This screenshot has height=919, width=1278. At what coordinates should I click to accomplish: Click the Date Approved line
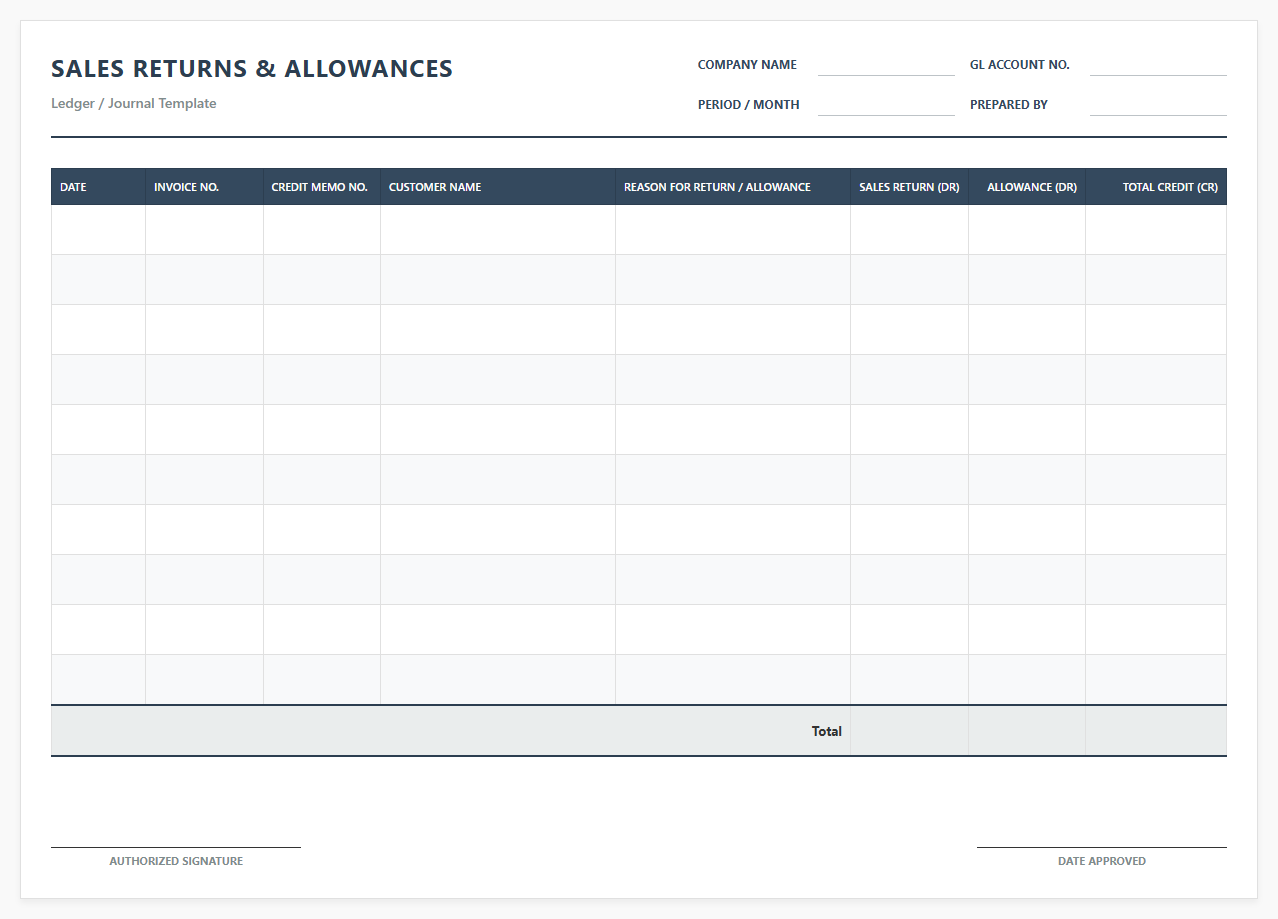click(x=1102, y=847)
